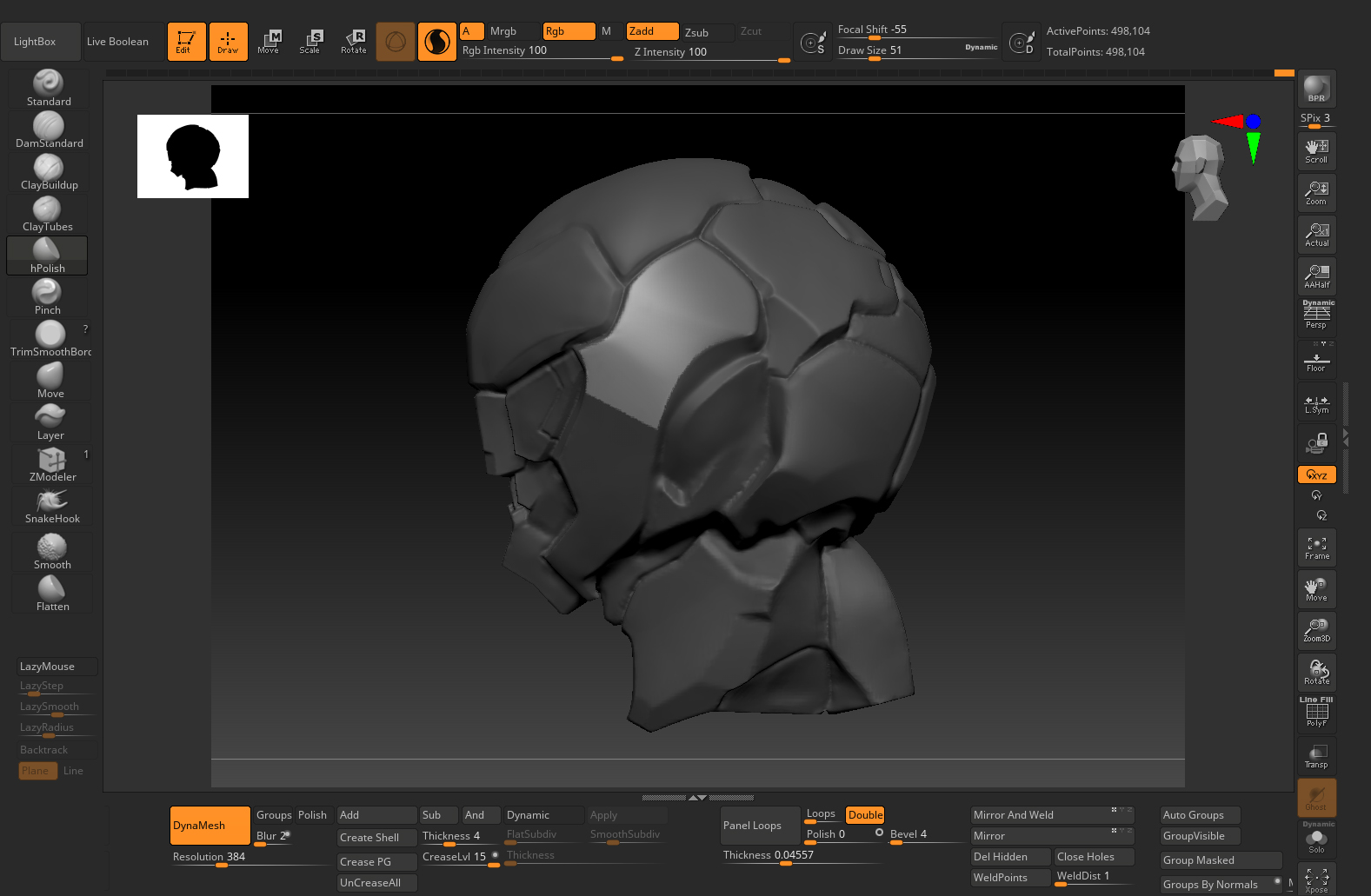Click the Focal Shift slider
Image resolution: width=1371 pixels, height=896 pixels.
[x=917, y=30]
